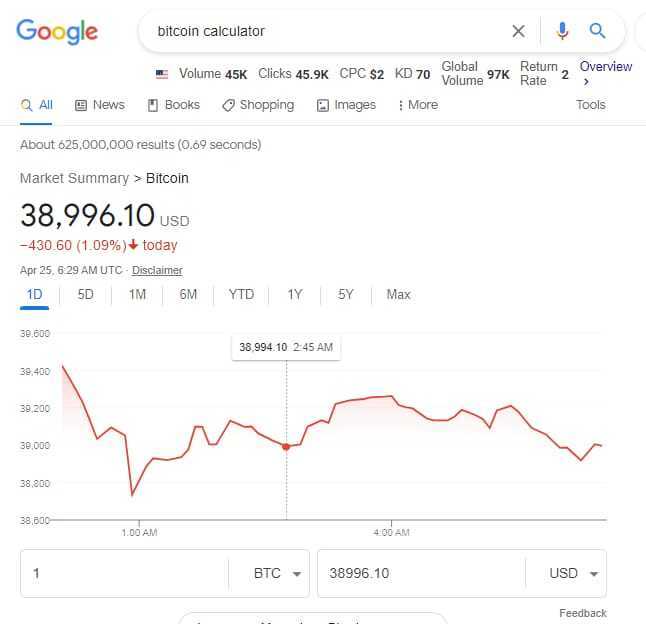Switch to the News tab
Screen dimensions: 646x624
click(x=100, y=105)
